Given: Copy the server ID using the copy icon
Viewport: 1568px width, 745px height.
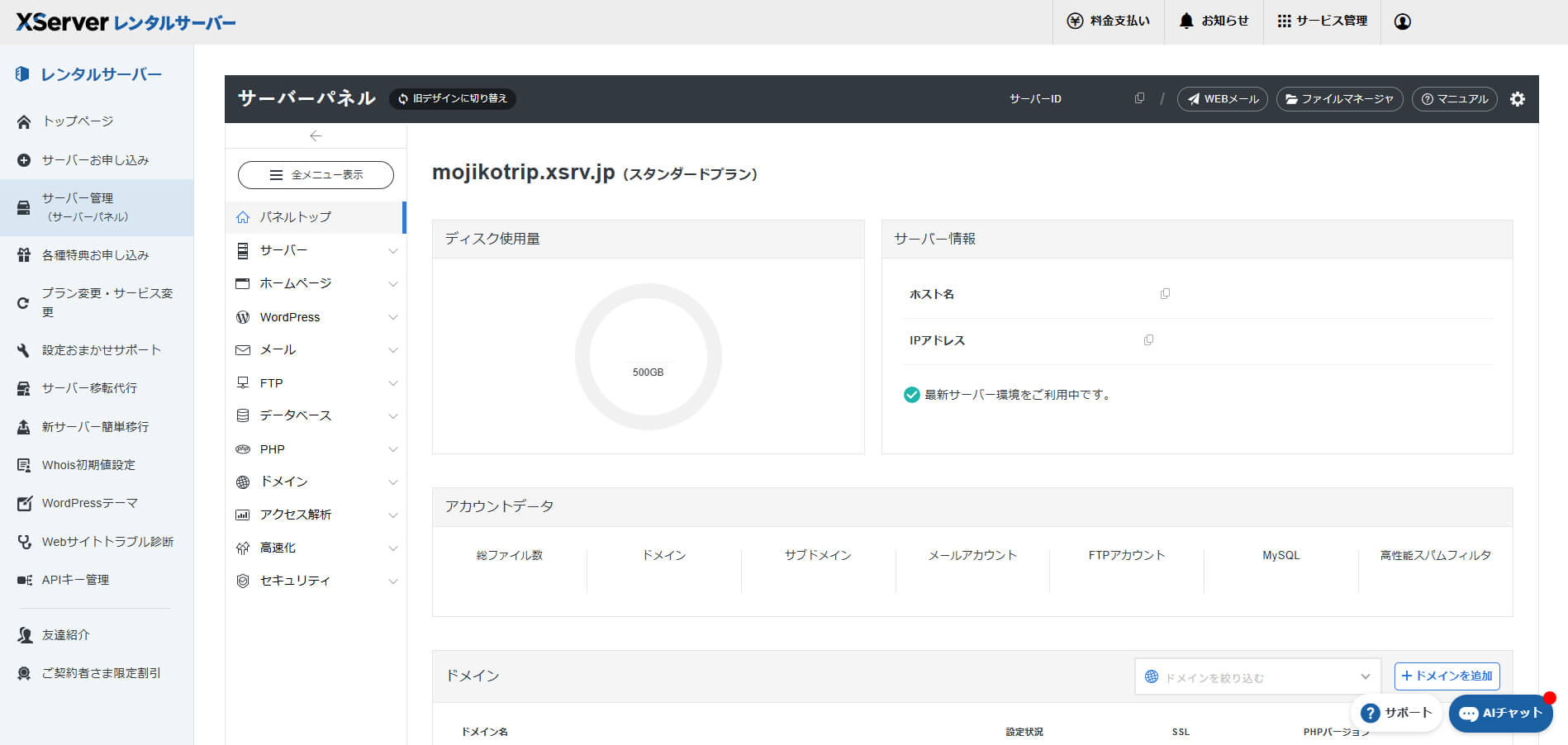Looking at the screenshot, I should coord(1139,98).
